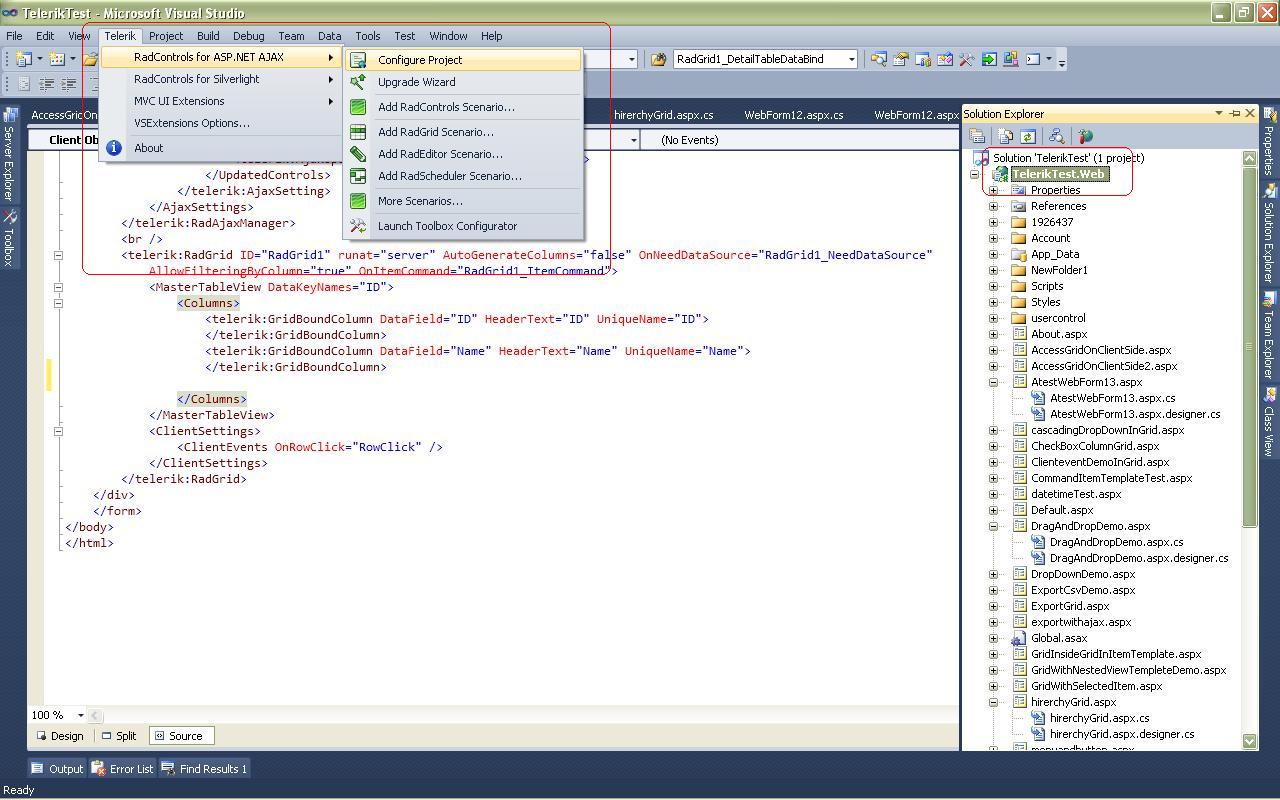Click the Find in Files toolbar icon

pyautogui.click(x=658, y=59)
